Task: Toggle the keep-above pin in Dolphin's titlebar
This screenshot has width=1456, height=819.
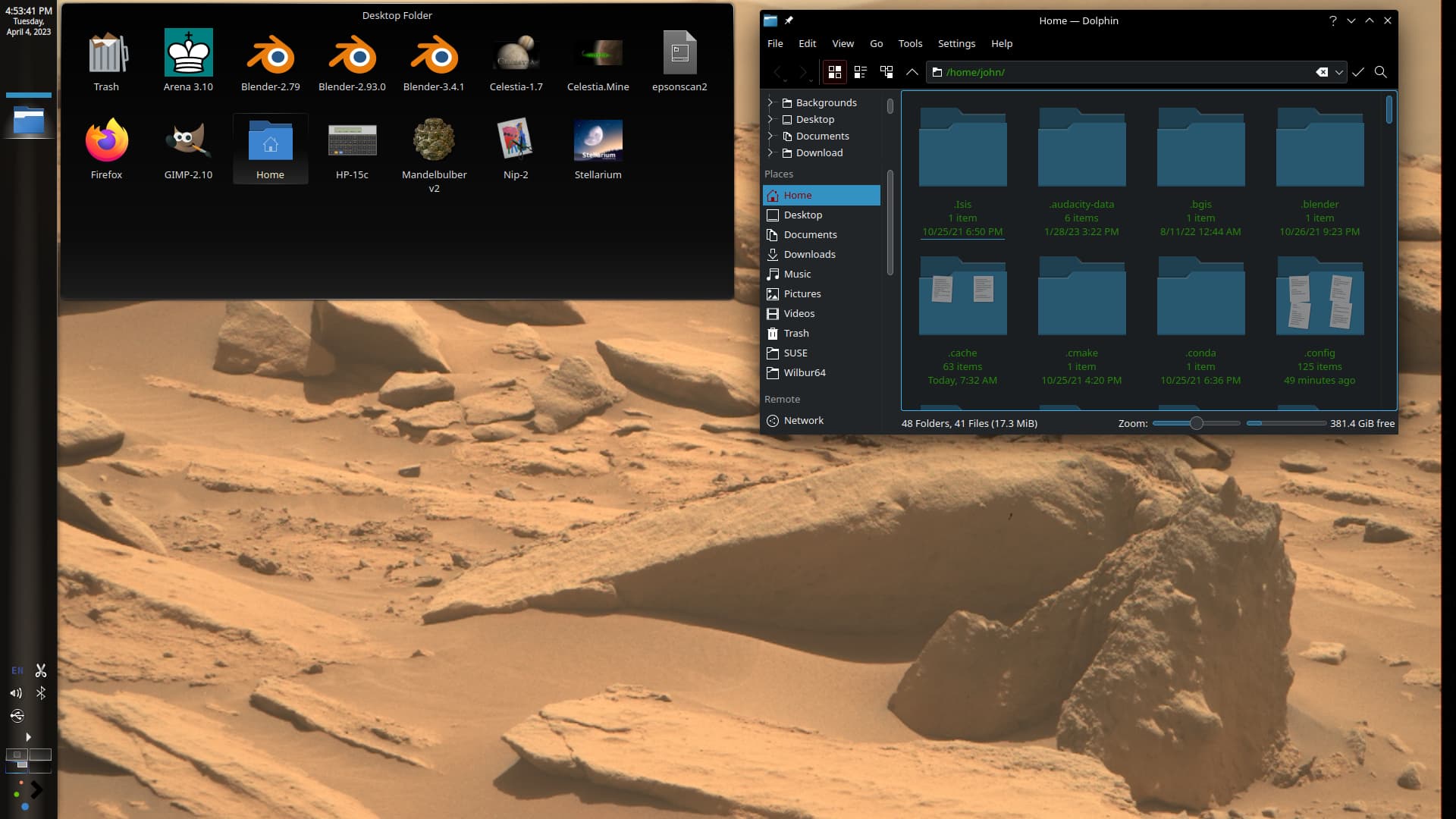Action: click(x=789, y=20)
